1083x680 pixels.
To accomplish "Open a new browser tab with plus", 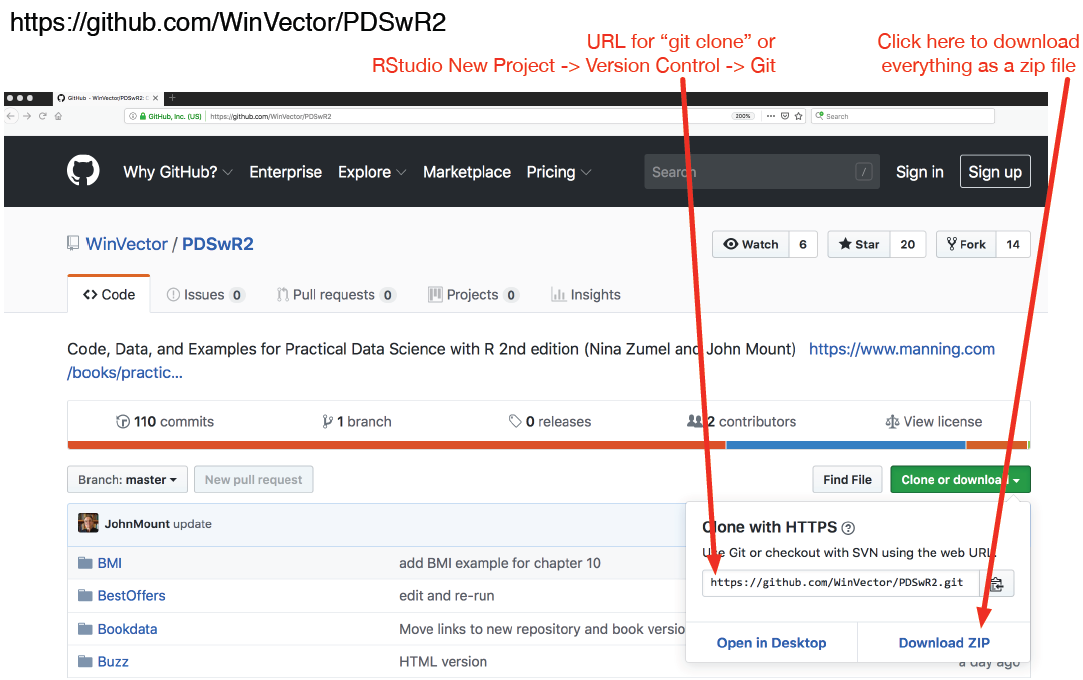I will [172, 98].
